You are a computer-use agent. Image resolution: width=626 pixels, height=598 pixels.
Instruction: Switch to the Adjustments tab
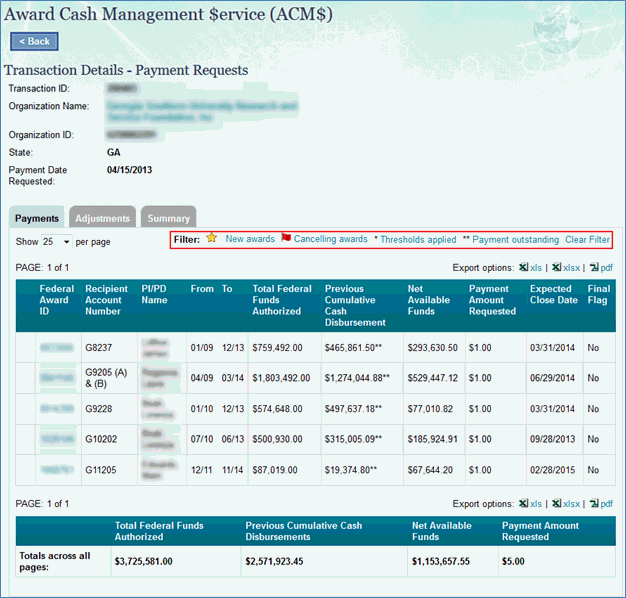102,218
